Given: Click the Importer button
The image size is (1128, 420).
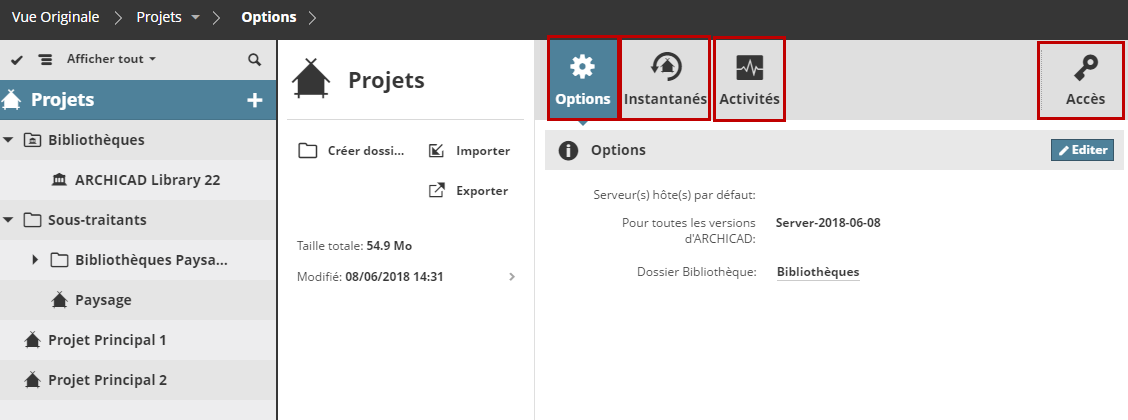Looking at the screenshot, I should [x=470, y=151].
